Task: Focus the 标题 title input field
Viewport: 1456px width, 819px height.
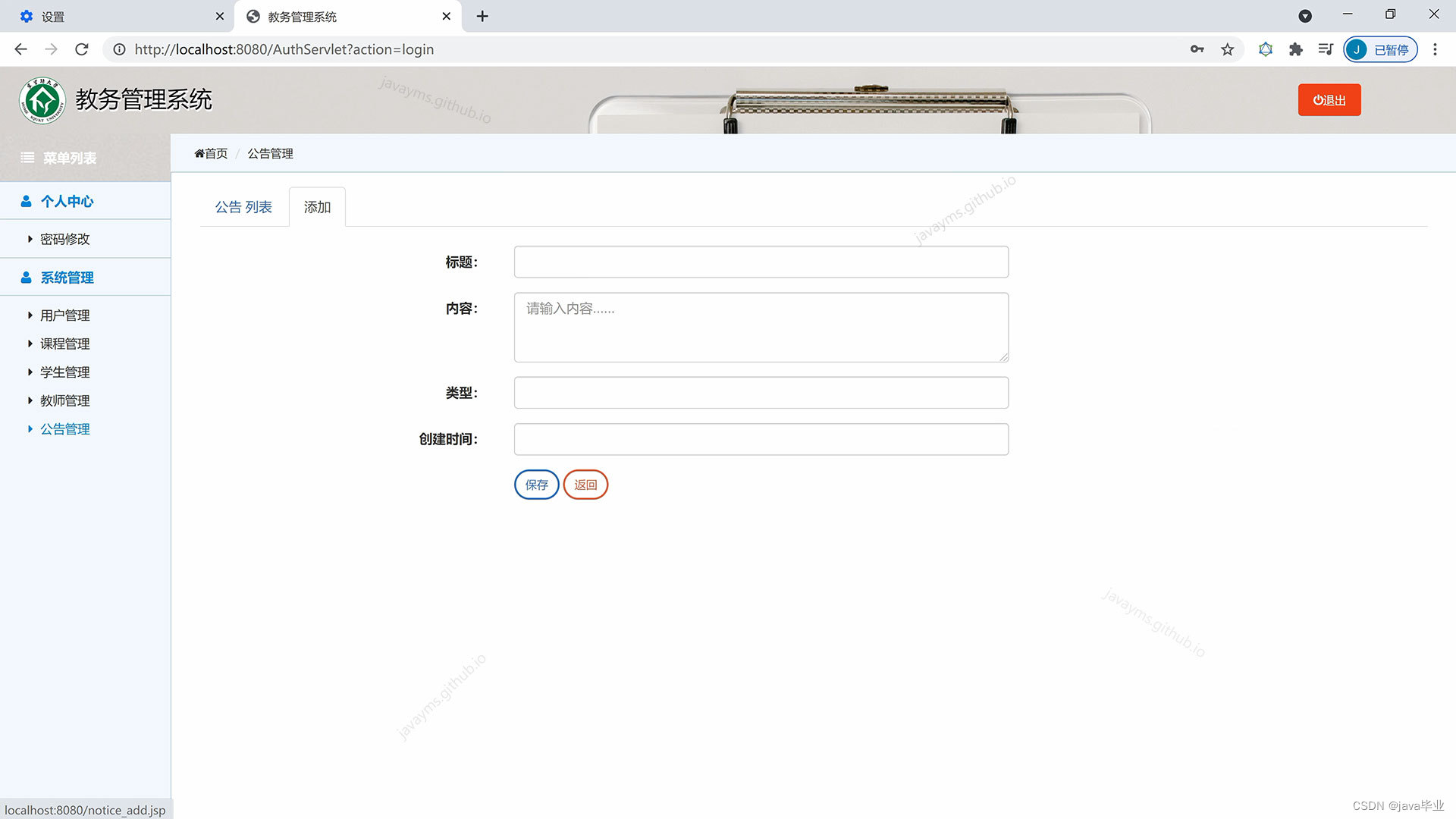Action: click(761, 262)
